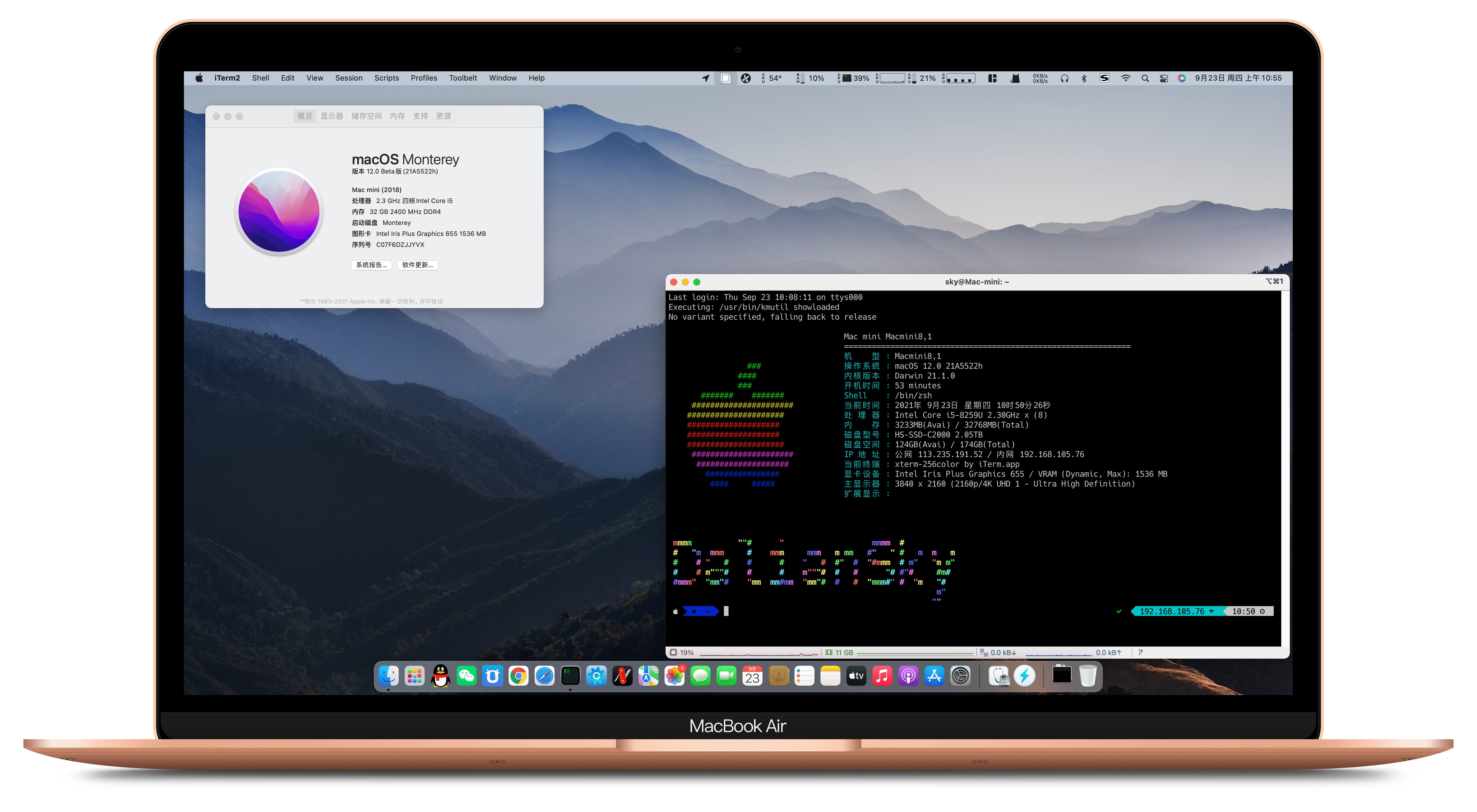This screenshot has width=1477, height=812.
Task: Launch Google Chrome from the dock
Action: (518, 676)
